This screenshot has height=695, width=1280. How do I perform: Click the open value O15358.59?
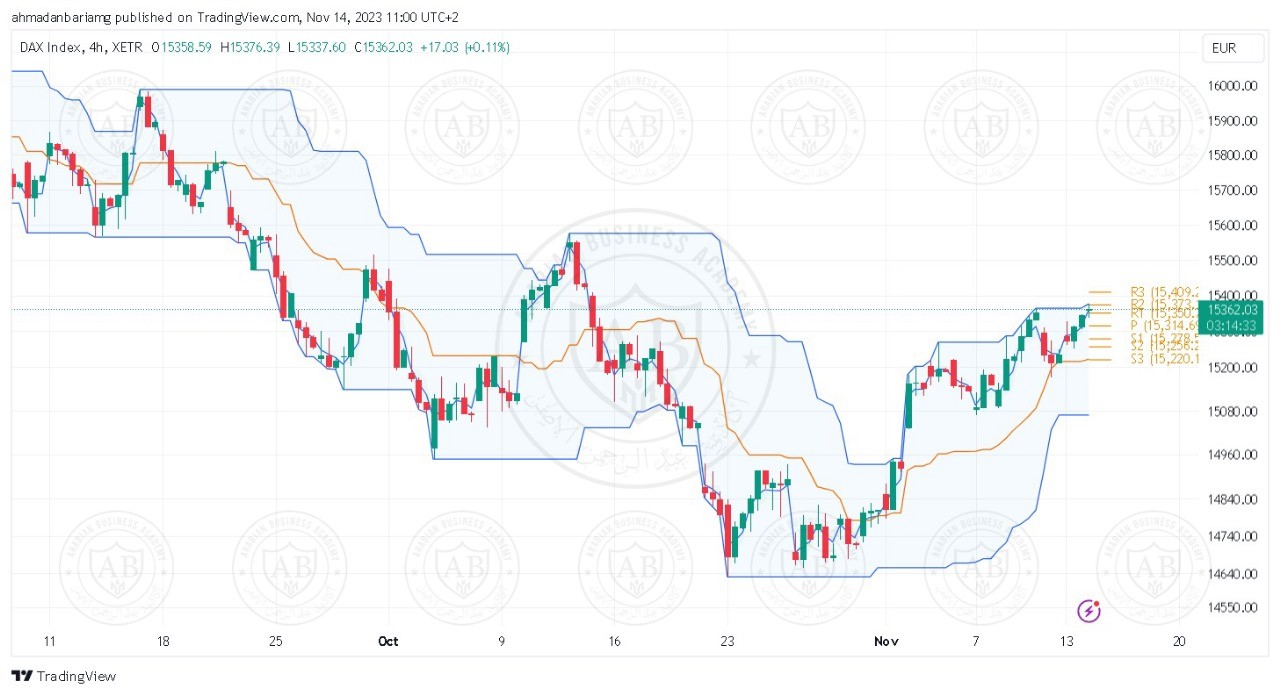182,46
